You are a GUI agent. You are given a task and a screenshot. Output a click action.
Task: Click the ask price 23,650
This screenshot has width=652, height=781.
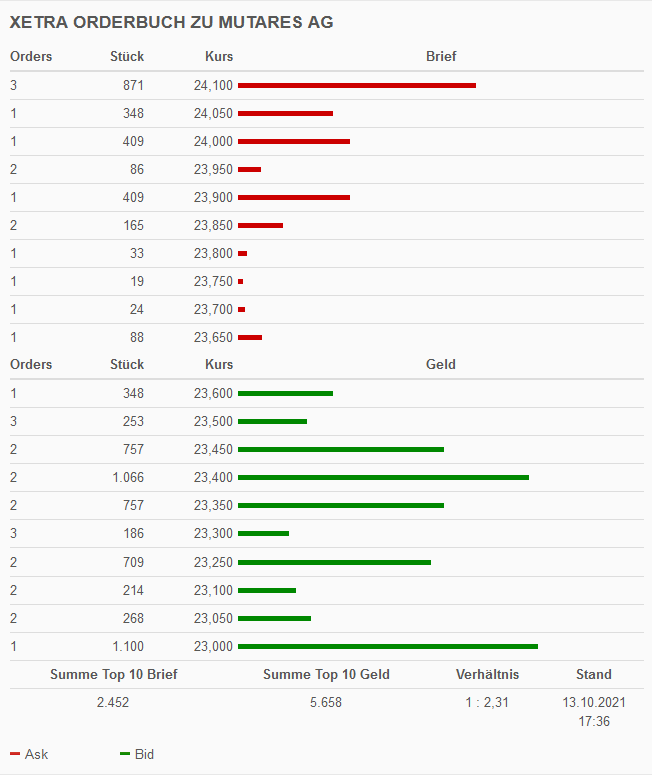point(213,338)
